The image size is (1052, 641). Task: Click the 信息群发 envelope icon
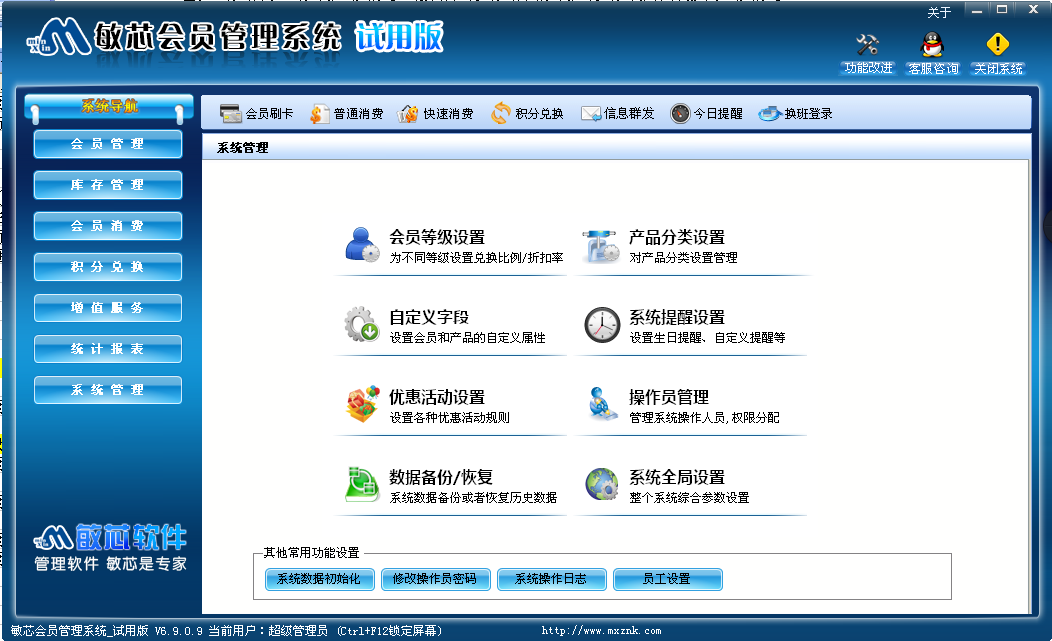(x=591, y=113)
